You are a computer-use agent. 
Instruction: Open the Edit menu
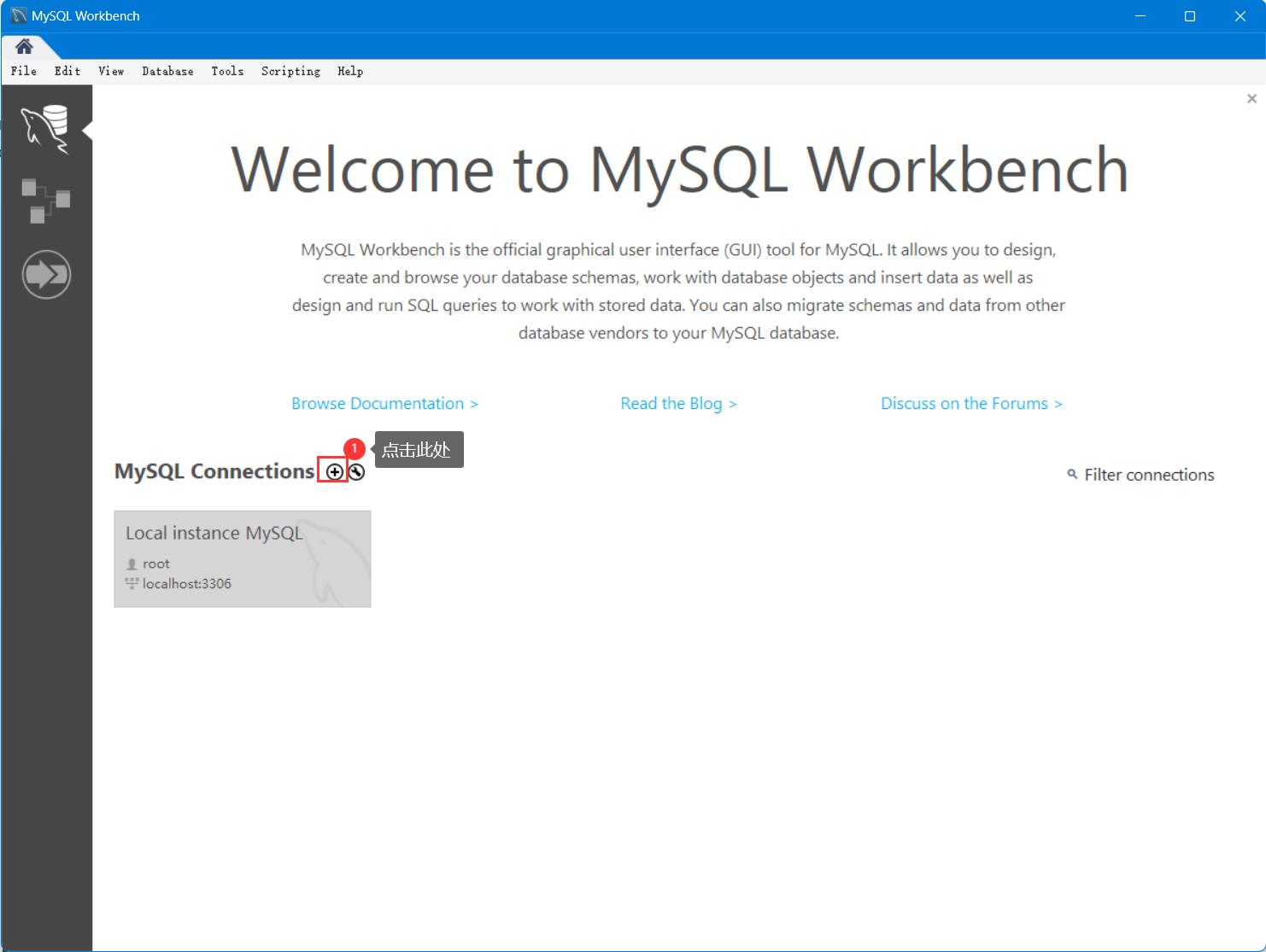67,72
